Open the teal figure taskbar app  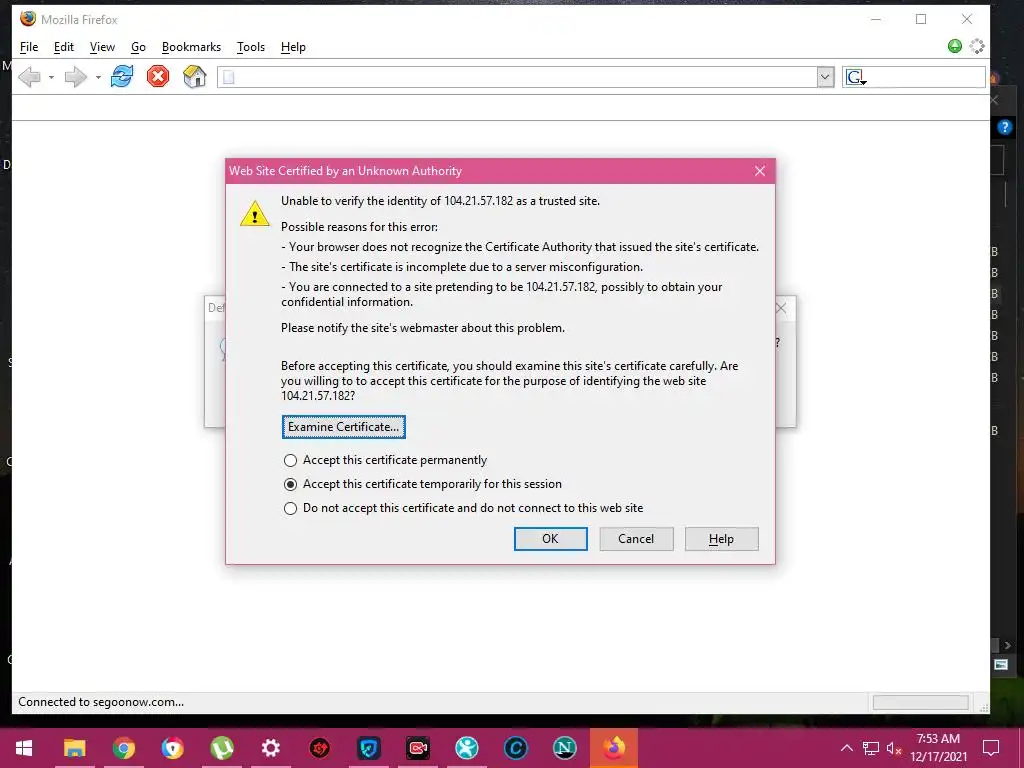(466, 748)
